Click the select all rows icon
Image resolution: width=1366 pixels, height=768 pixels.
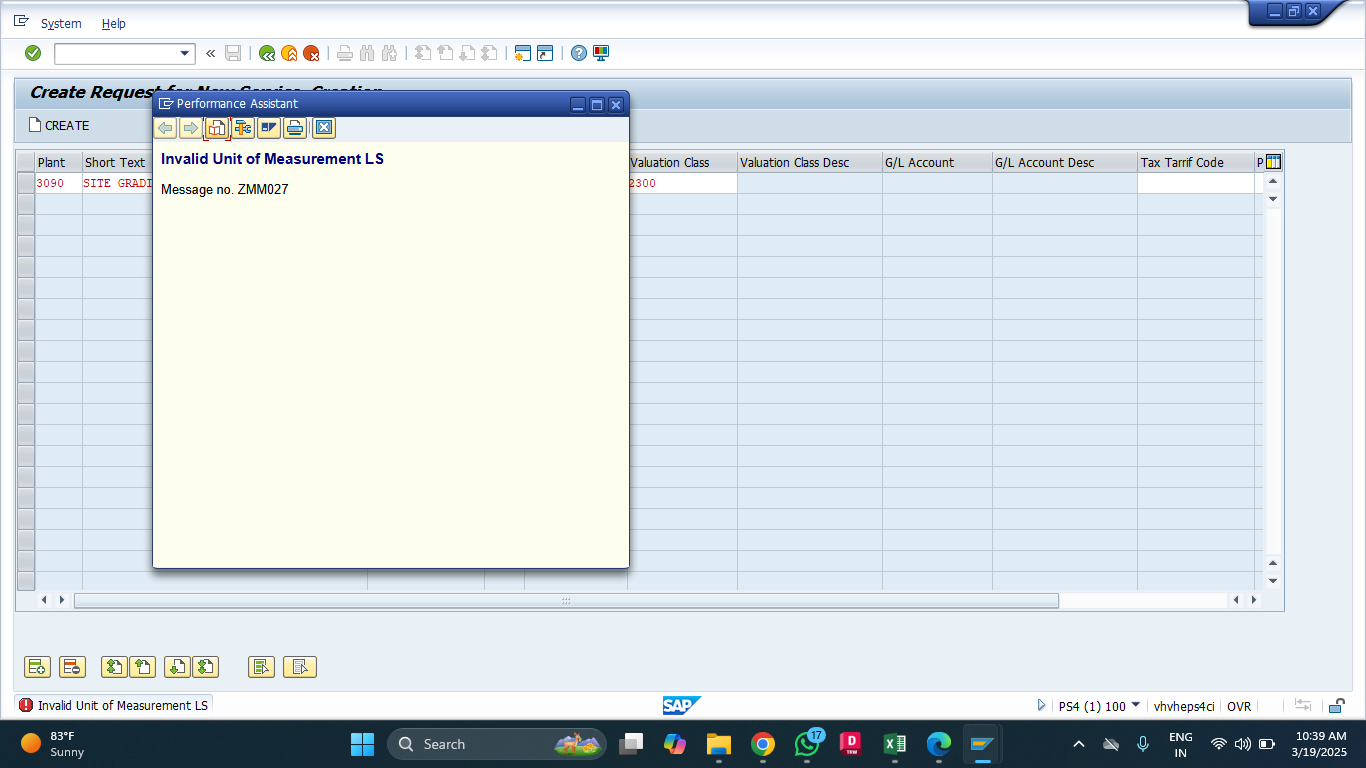click(261, 667)
